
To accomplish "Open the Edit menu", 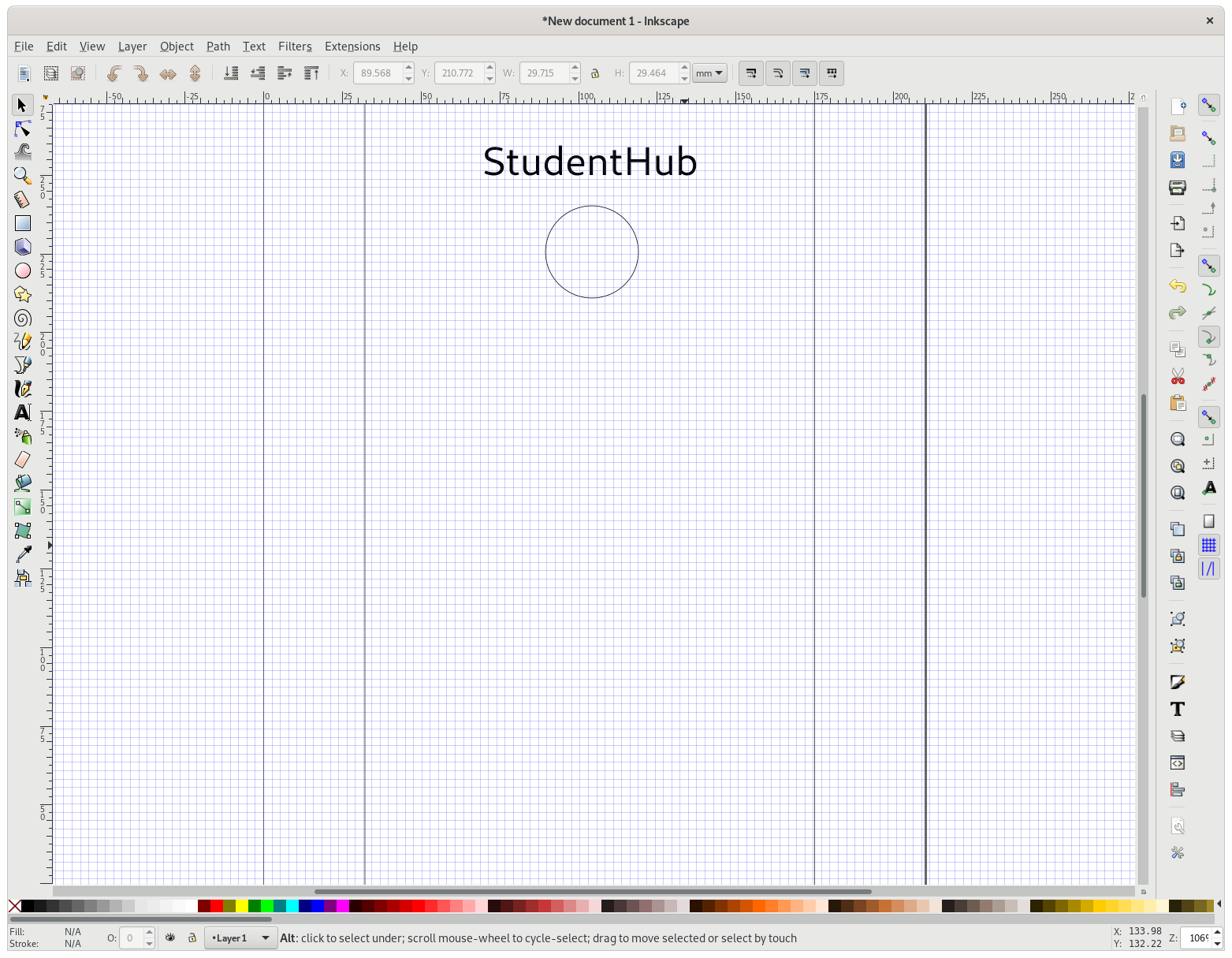I will click(x=56, y=47).
